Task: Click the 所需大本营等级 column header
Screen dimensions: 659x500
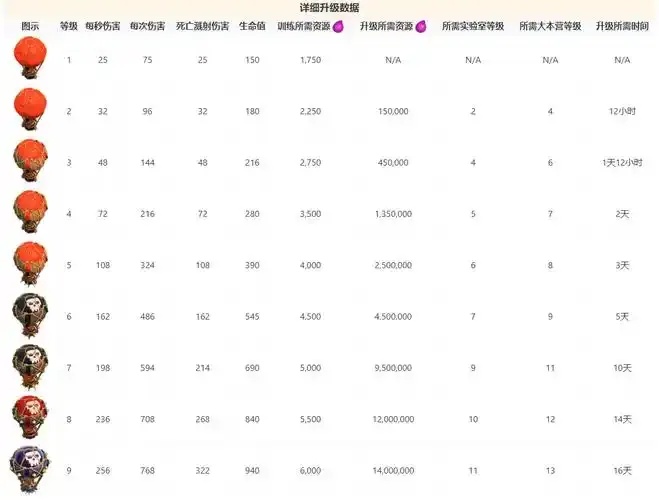Action: (550, 26)
